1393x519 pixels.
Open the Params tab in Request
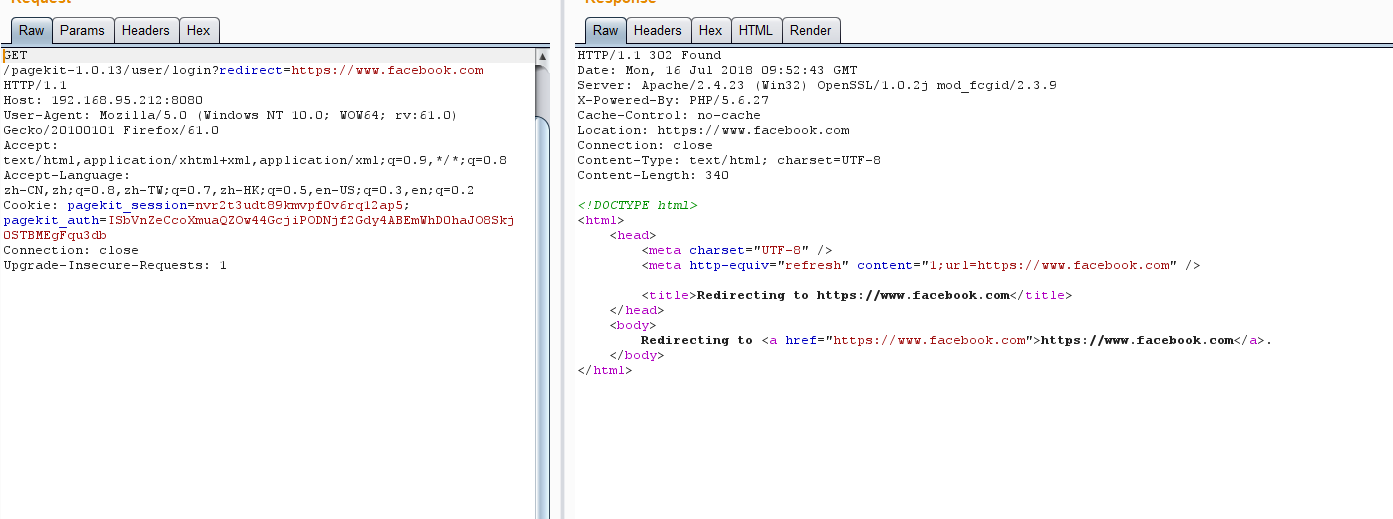[x=82, y=30]
